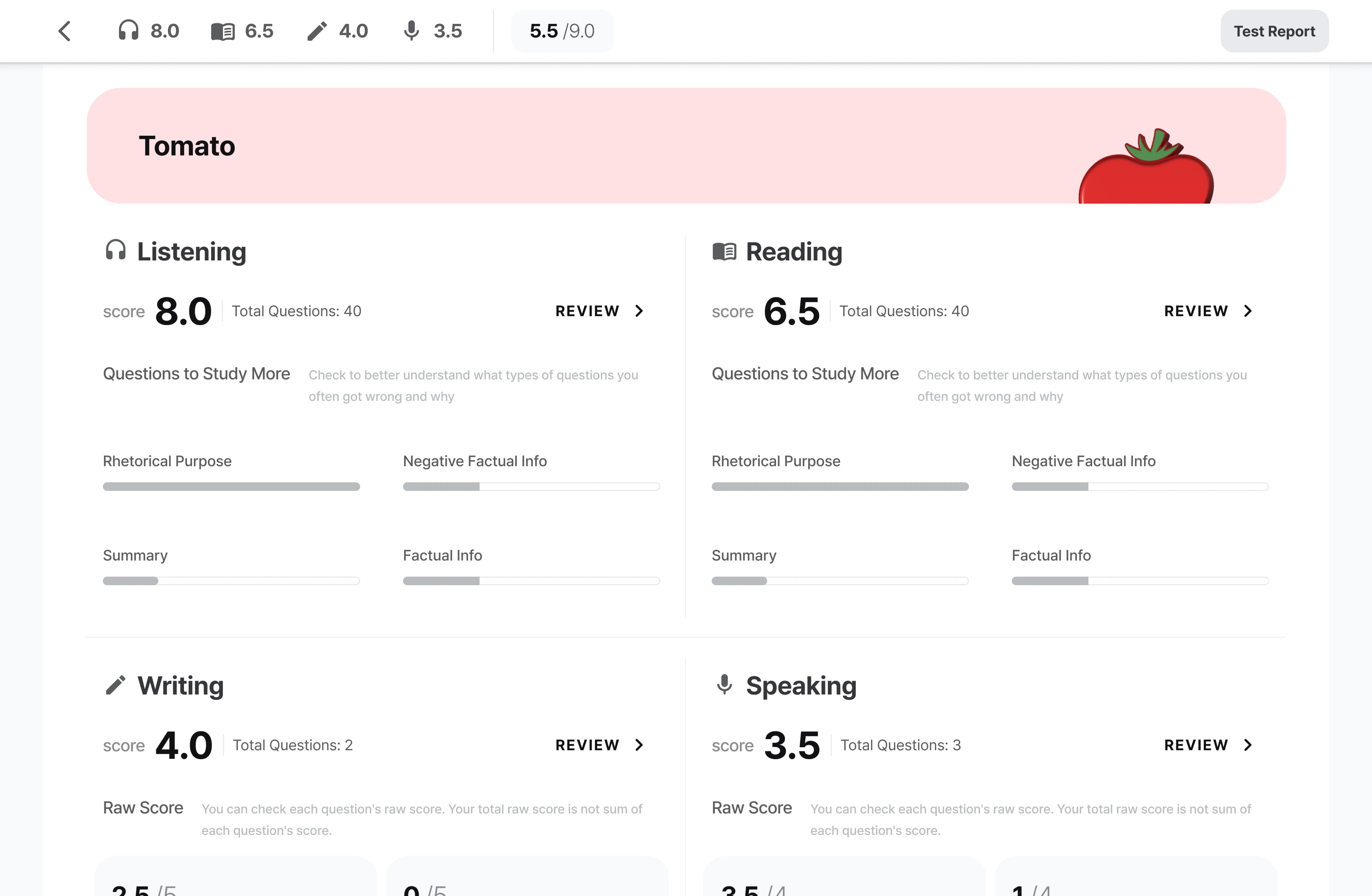Click the Tomato banner title

[x=187, y=146]
